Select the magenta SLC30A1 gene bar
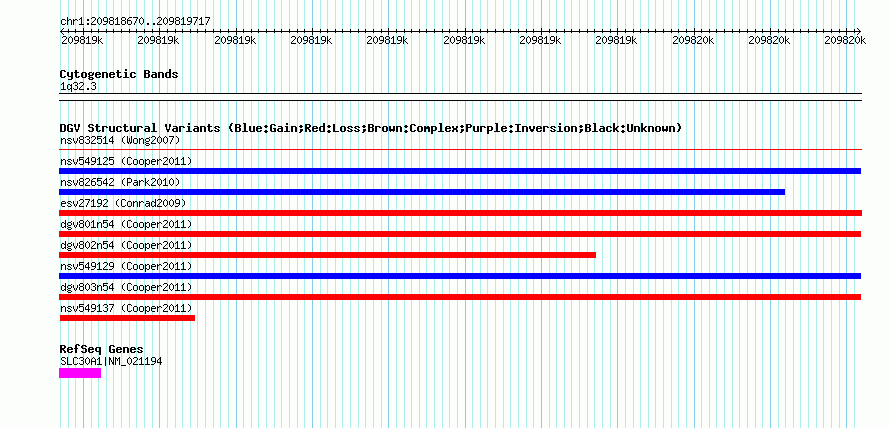Screen dimensions: 890x428 (x=80, y=373)
